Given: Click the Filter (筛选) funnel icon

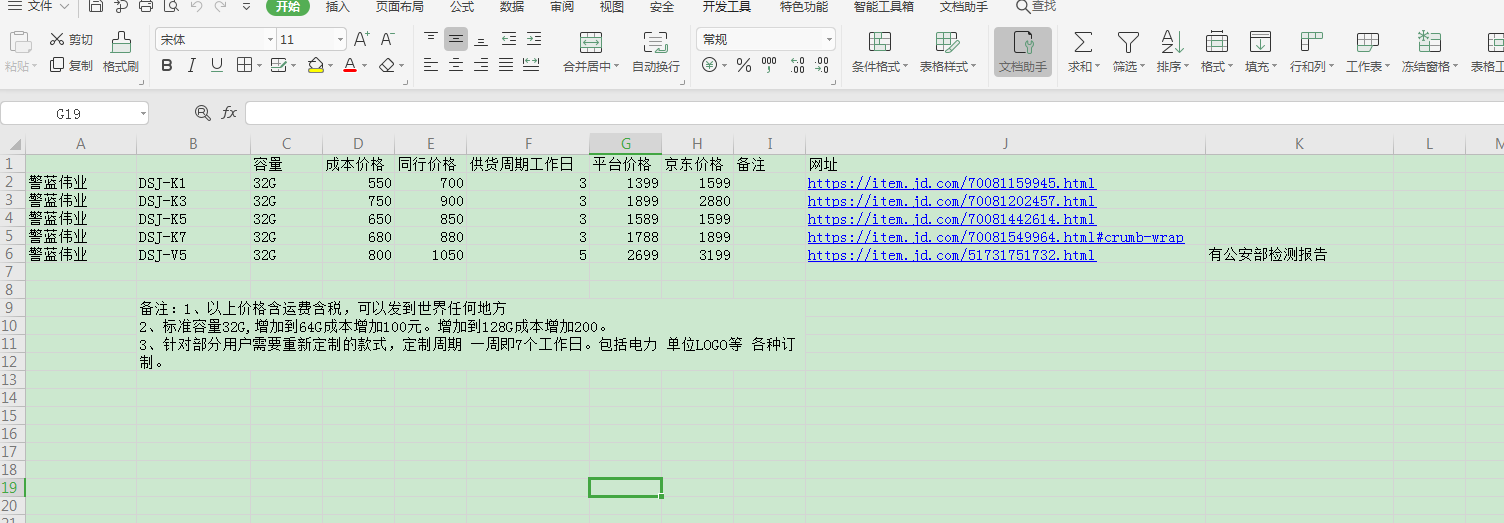Looking at the screenshot, I should [1127, 42].
